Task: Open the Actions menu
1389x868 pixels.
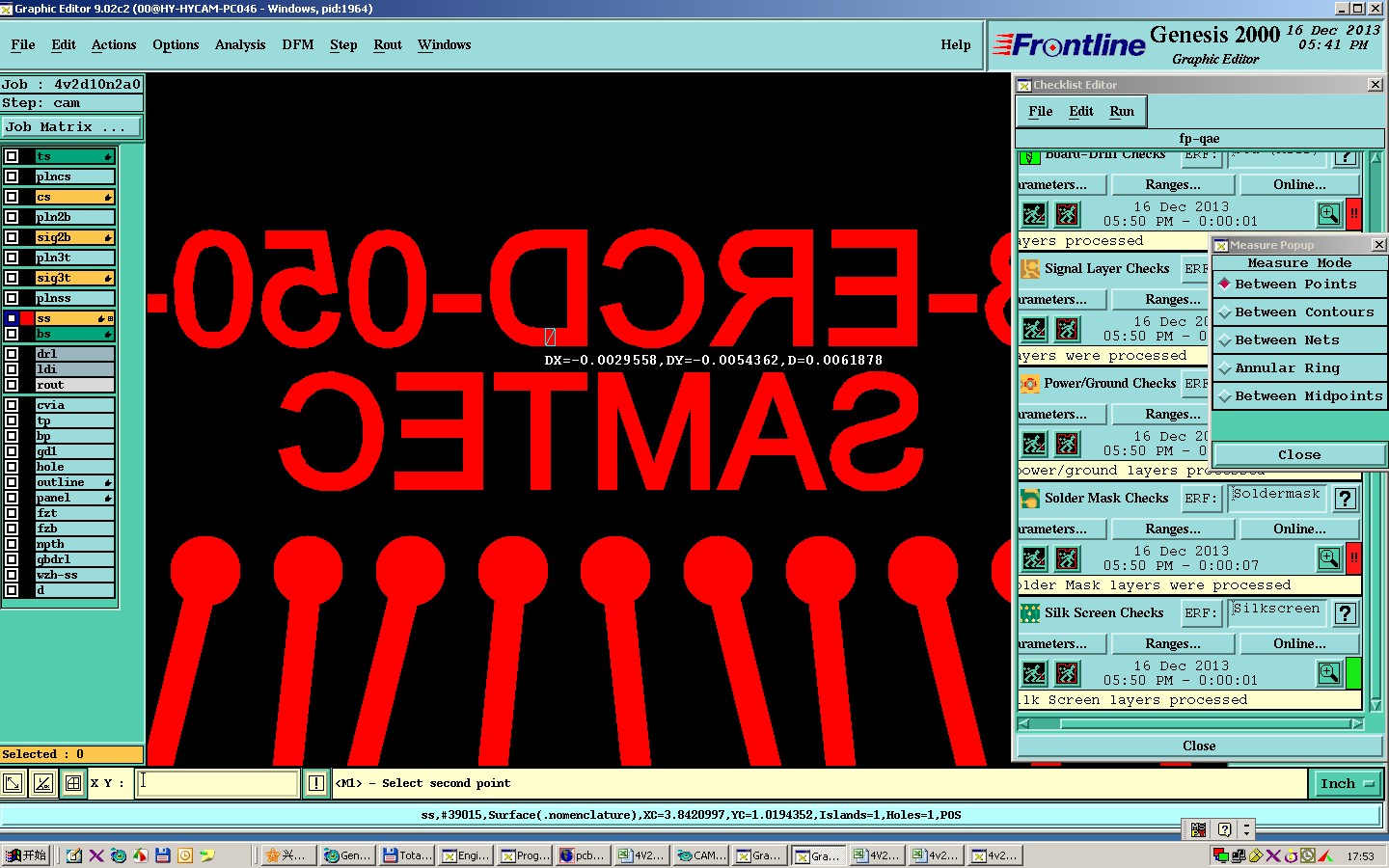Action: click(114, 45)
